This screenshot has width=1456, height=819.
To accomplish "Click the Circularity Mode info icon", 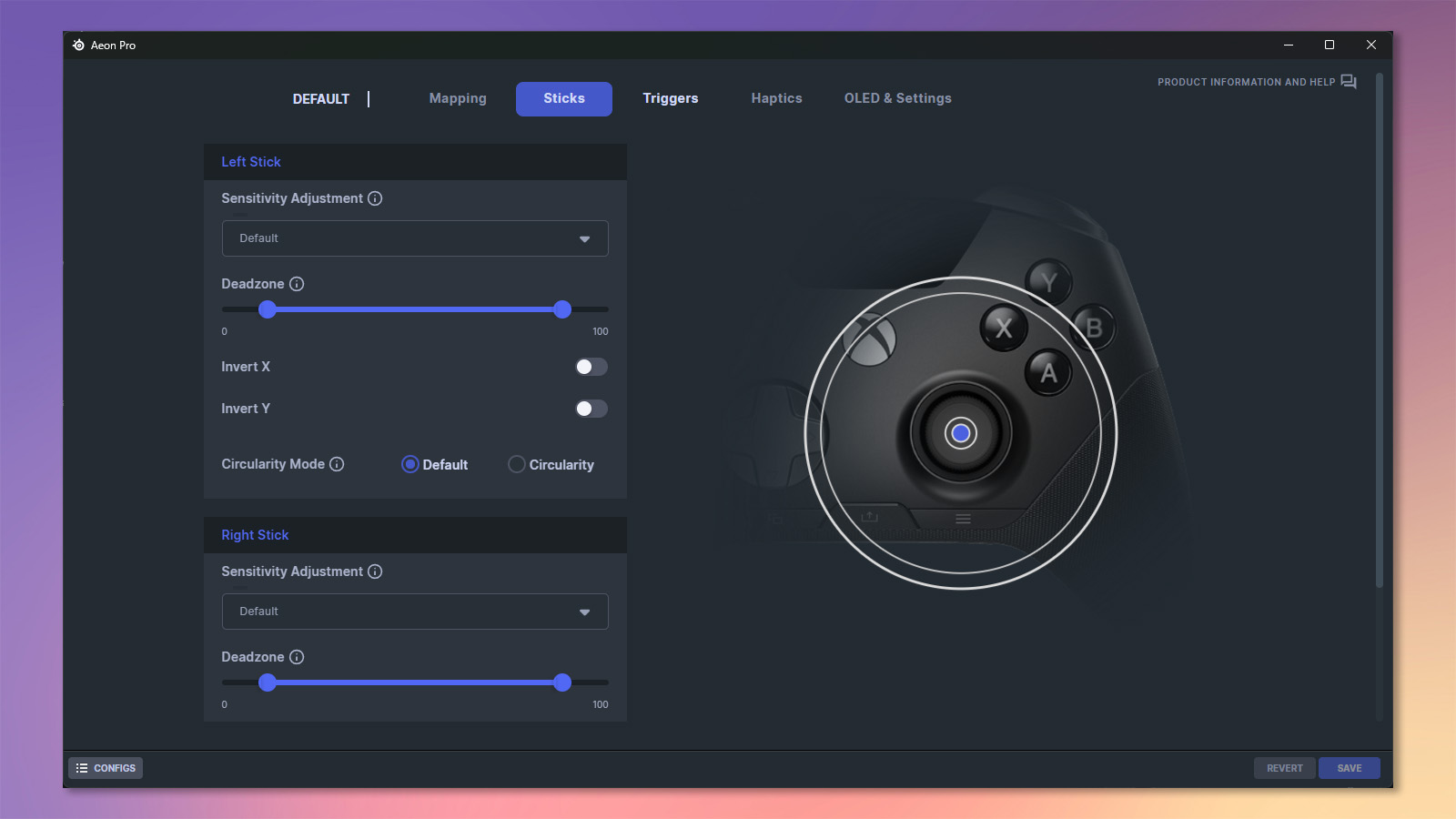I will coord(337,464).
